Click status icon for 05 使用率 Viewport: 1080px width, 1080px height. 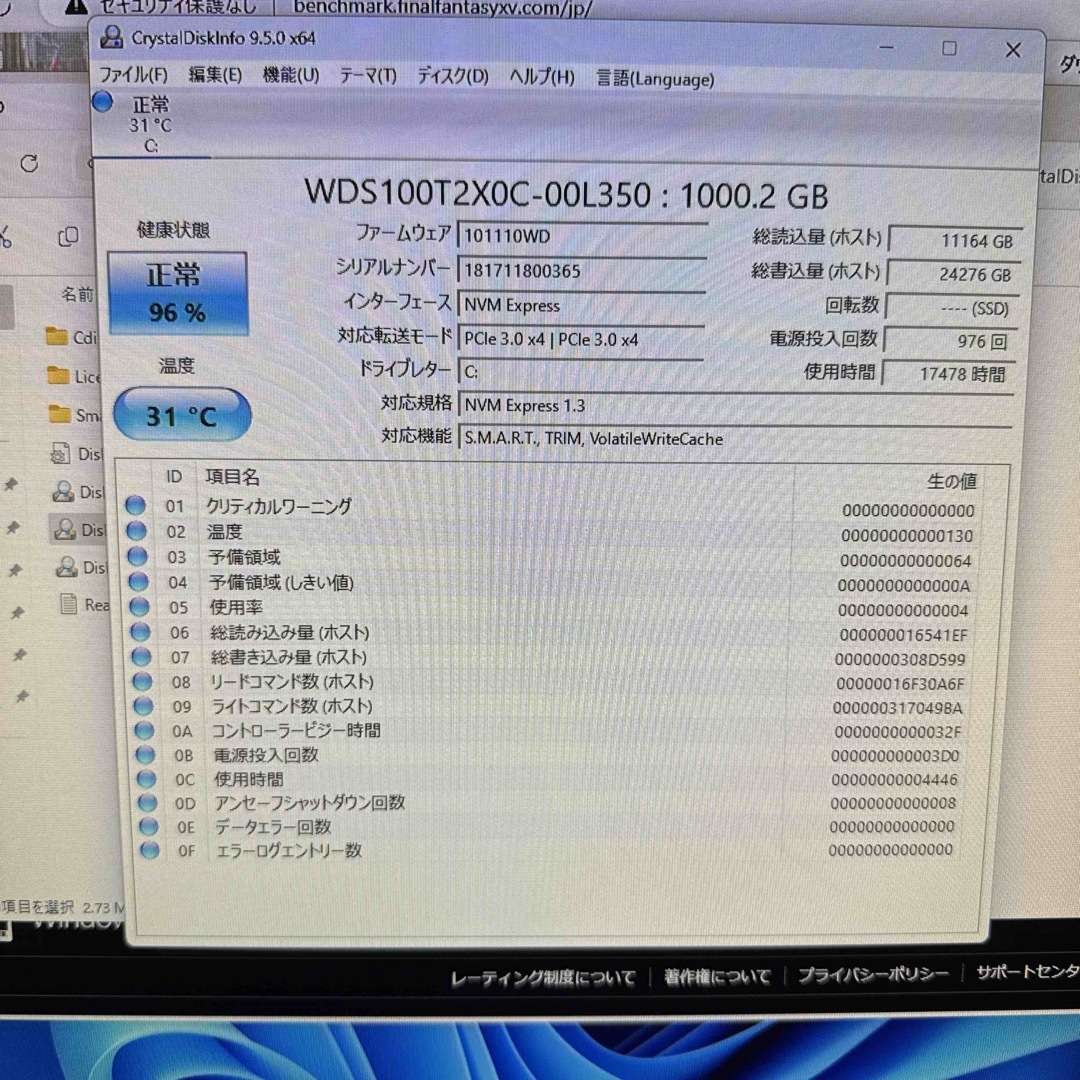(140, 607)
